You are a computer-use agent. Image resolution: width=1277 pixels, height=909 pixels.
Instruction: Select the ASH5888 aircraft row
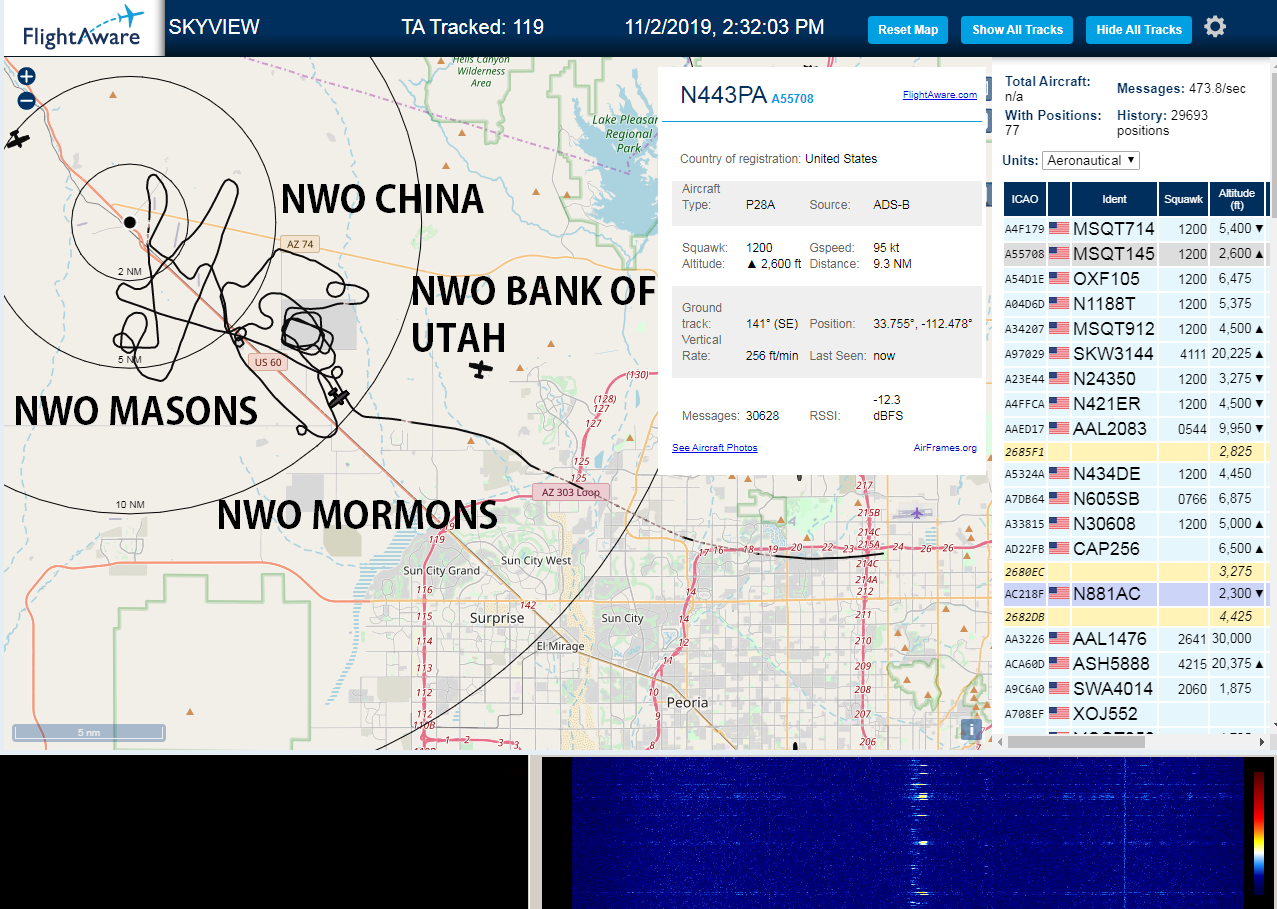[1136, 664]
